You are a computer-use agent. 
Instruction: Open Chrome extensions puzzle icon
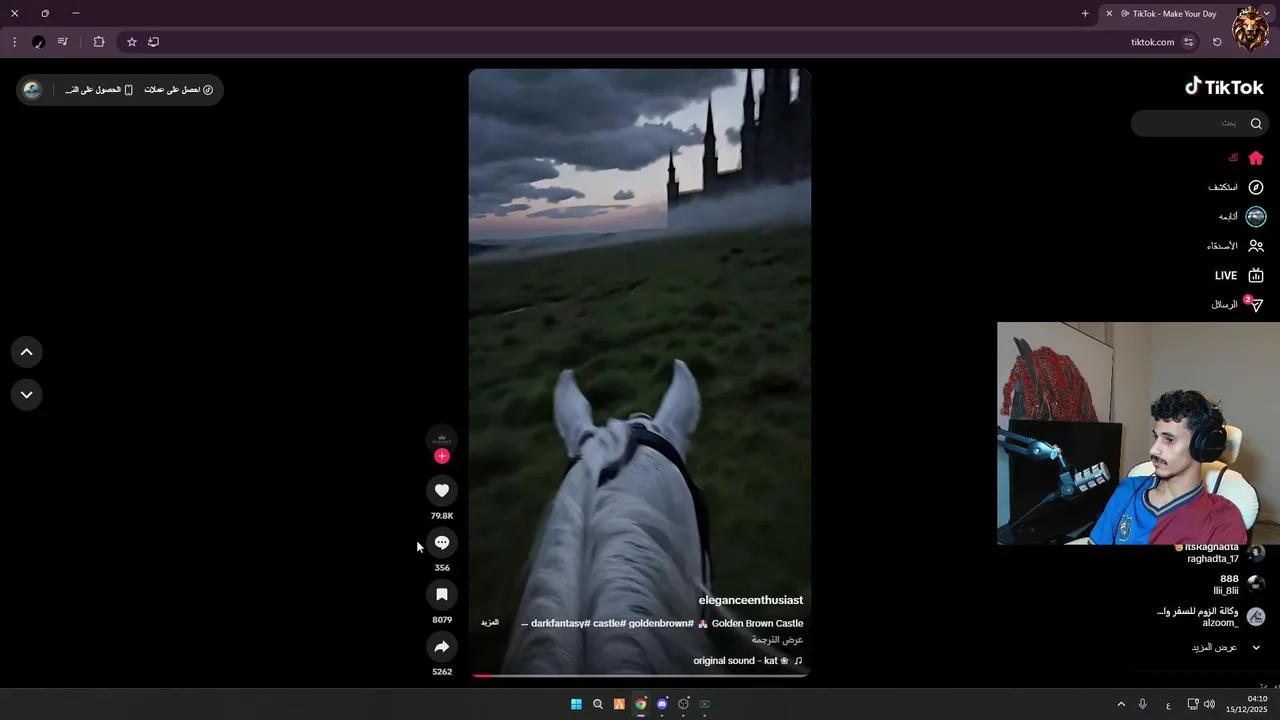click(x=98, y=42)
